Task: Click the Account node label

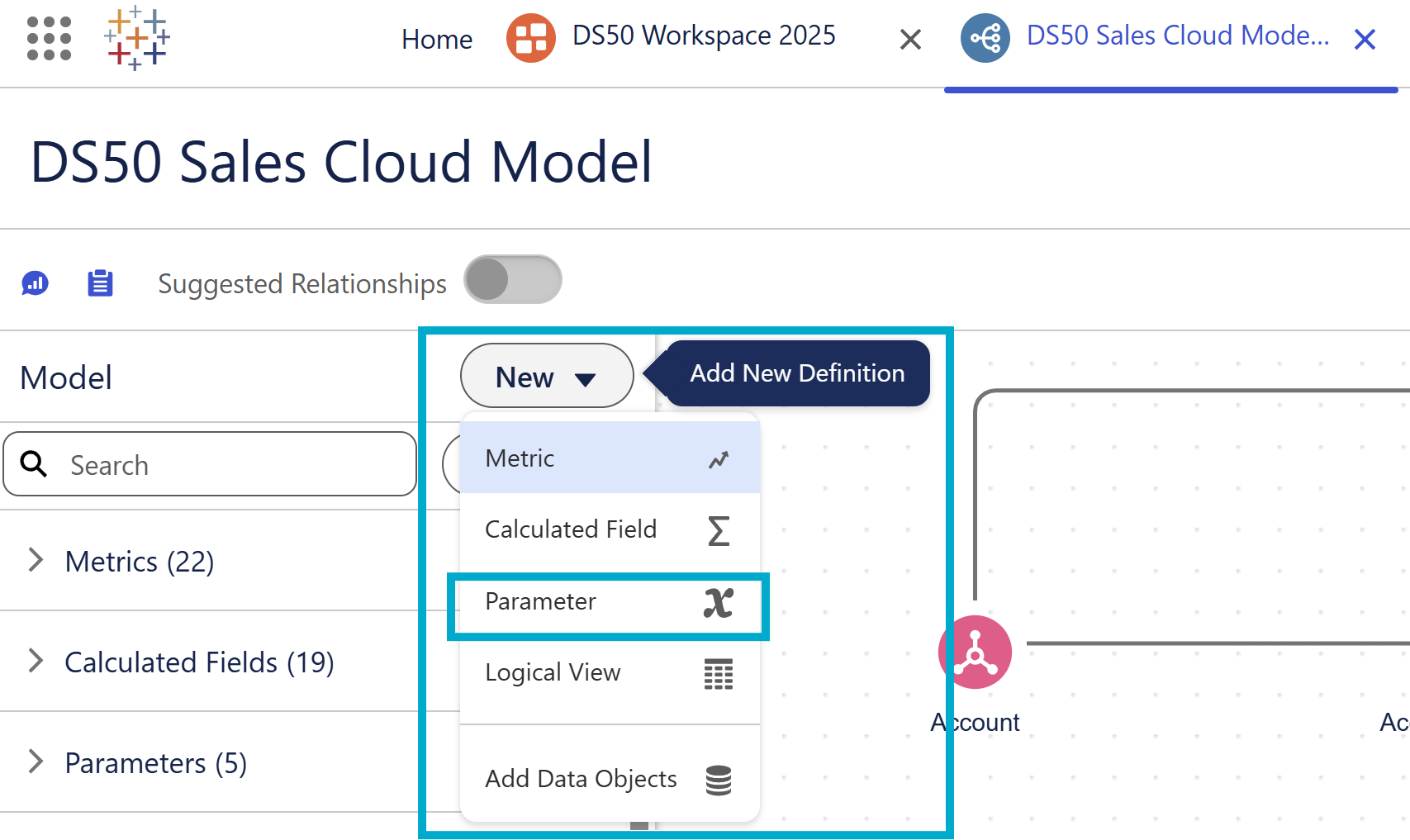Action: [x=975, y=723]
